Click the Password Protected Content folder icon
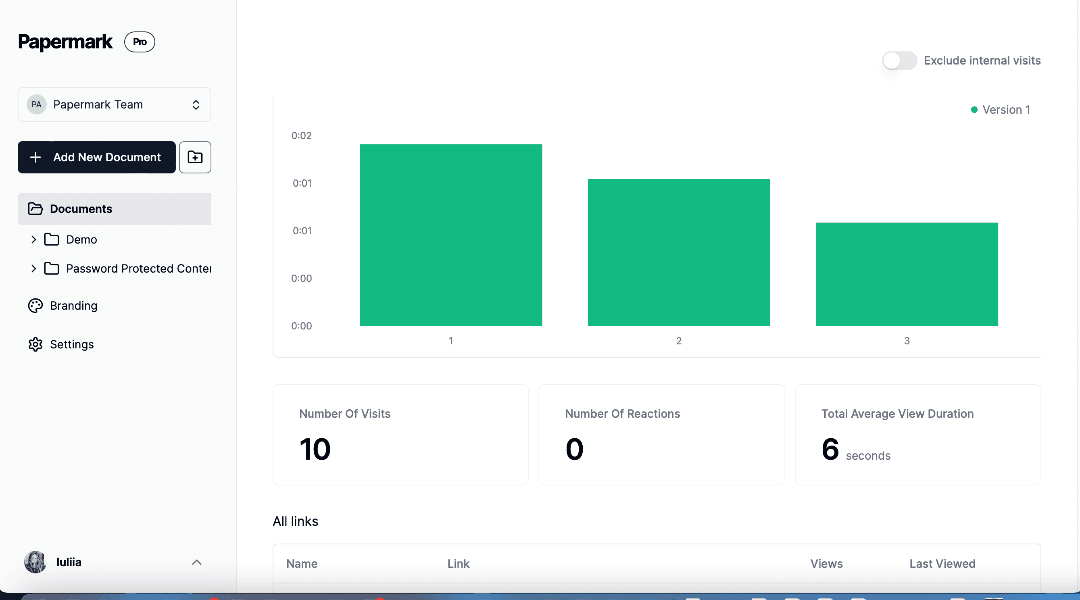Screen dimensions: 1080x600 pos(52,269)
